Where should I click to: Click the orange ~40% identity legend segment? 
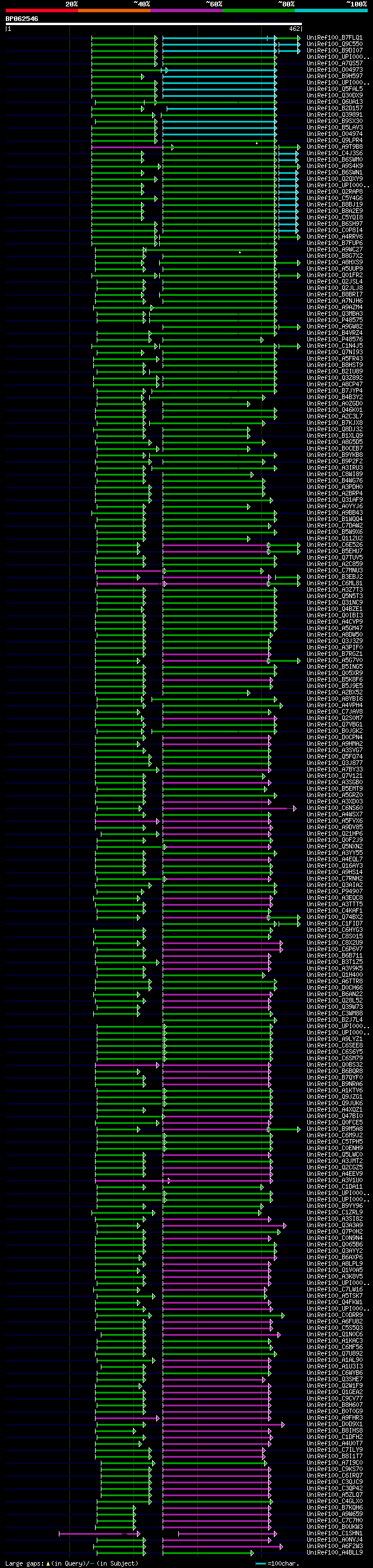pos(114,11)
